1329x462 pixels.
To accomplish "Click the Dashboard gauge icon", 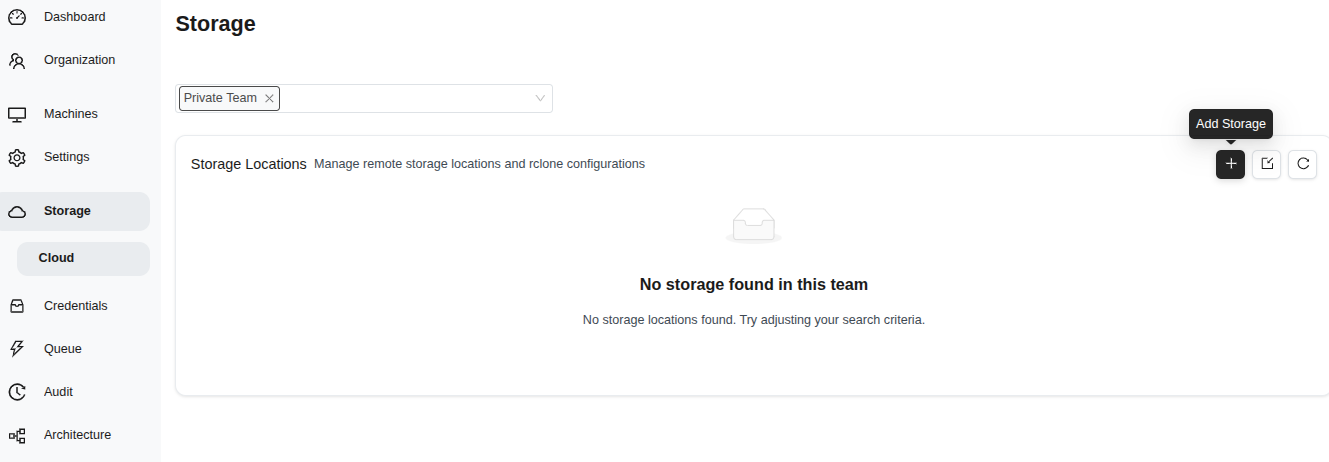I will (17, 17).
